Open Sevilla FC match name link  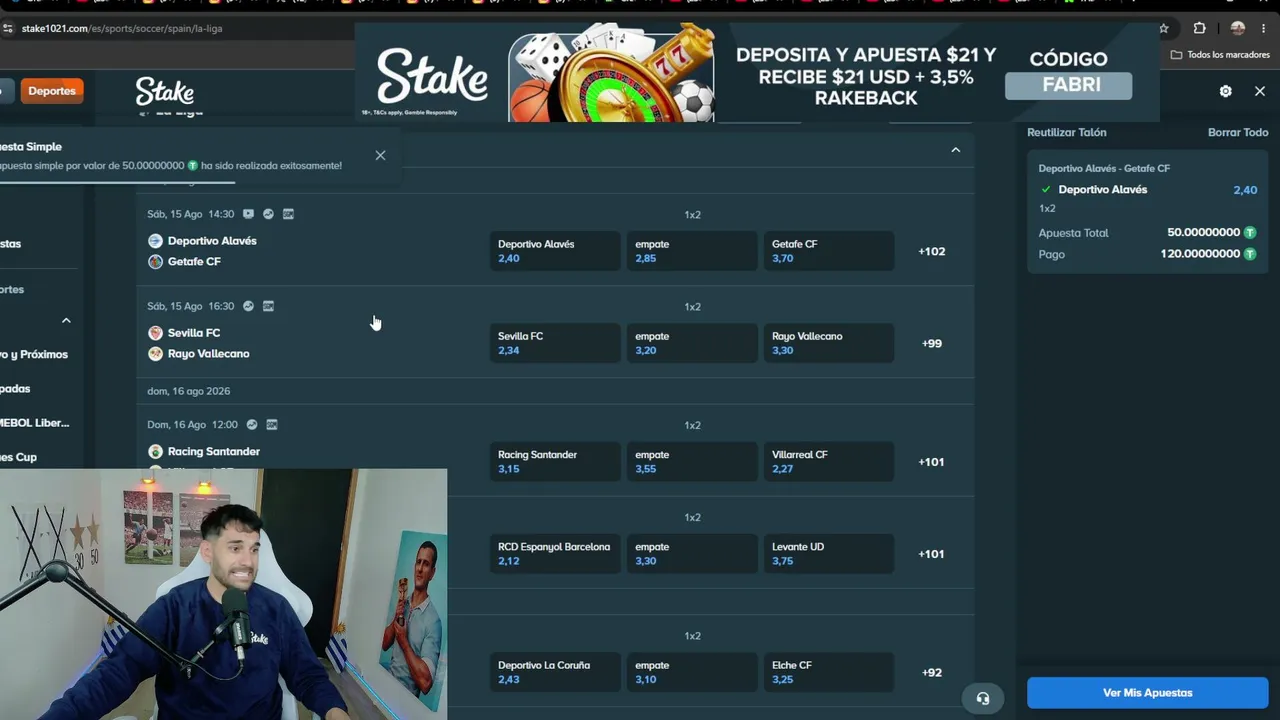point(194,333)
